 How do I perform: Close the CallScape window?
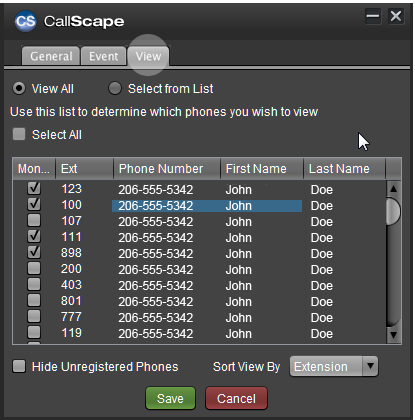pyautogui.click(x=396, y=16)
